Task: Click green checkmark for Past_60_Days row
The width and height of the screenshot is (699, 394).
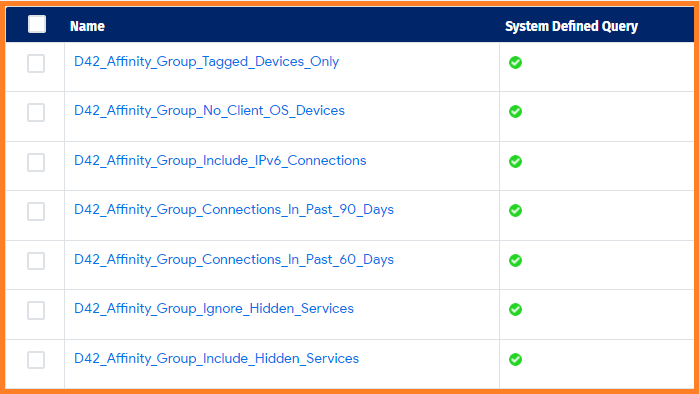Action: click(515, 260)
